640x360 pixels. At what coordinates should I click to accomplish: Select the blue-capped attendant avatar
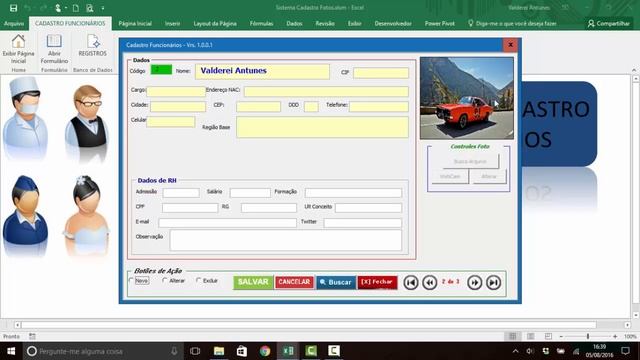[25, 211]
